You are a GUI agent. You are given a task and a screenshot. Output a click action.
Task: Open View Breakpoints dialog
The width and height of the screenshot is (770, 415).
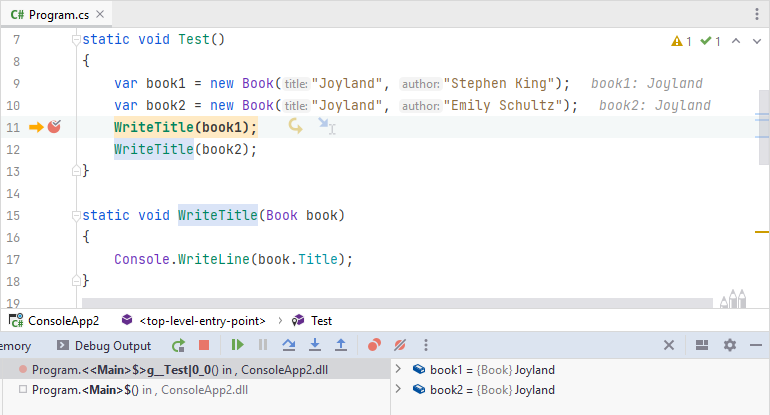point(374,345)
